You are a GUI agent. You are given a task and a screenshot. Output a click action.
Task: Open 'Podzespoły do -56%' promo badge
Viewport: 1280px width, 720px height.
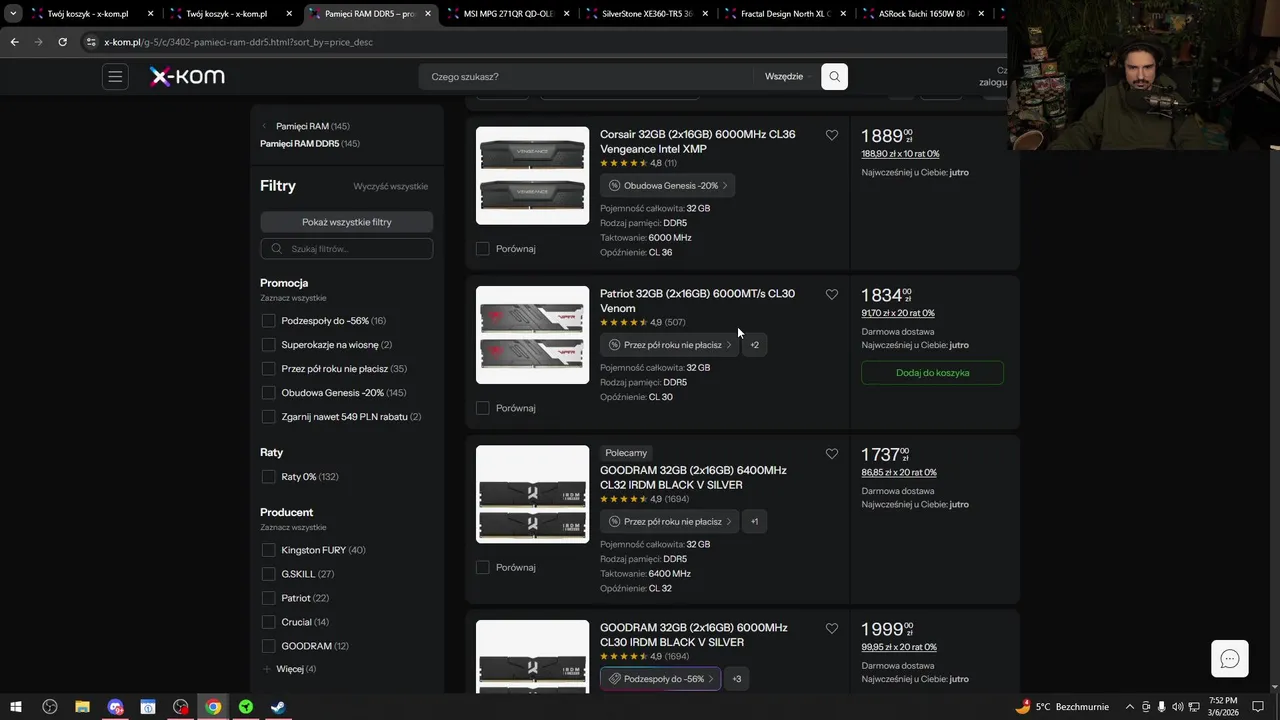660,679
